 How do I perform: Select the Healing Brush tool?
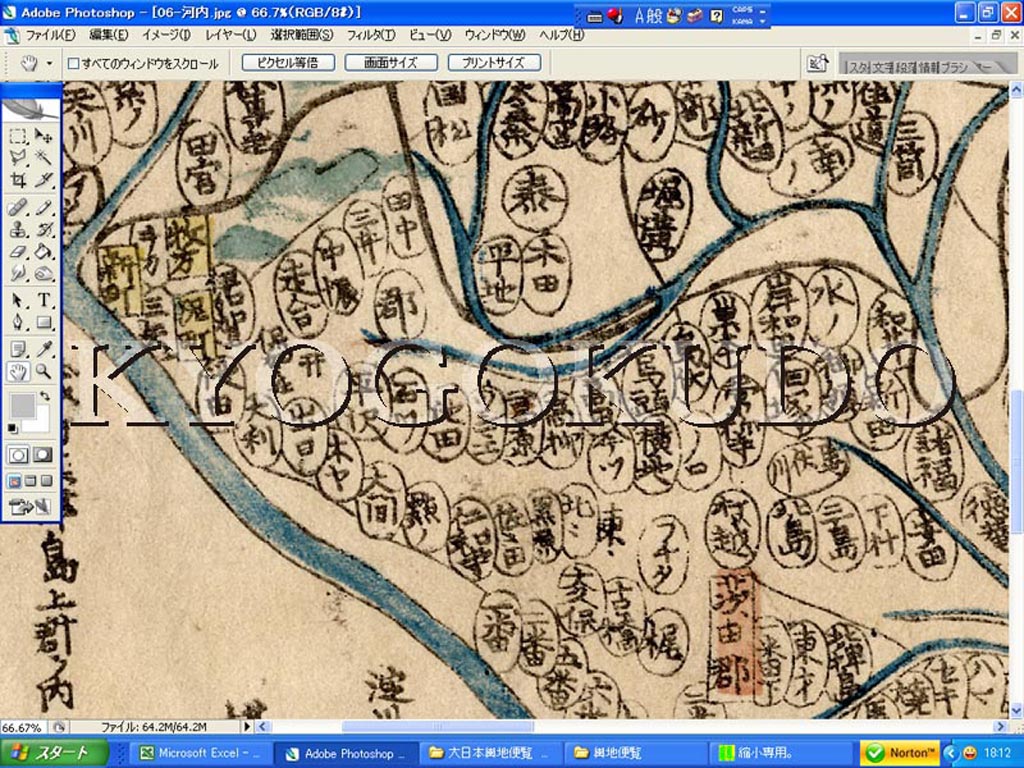18,208
